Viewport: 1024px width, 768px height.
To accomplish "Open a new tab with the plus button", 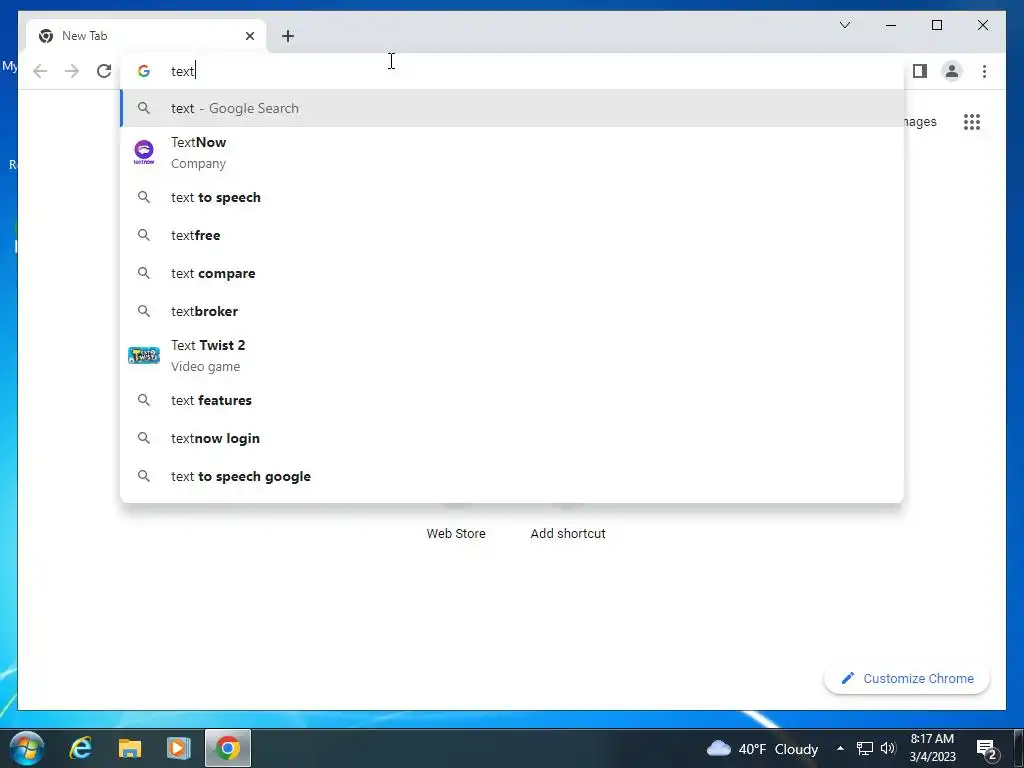I will click(x=288, y=36).
